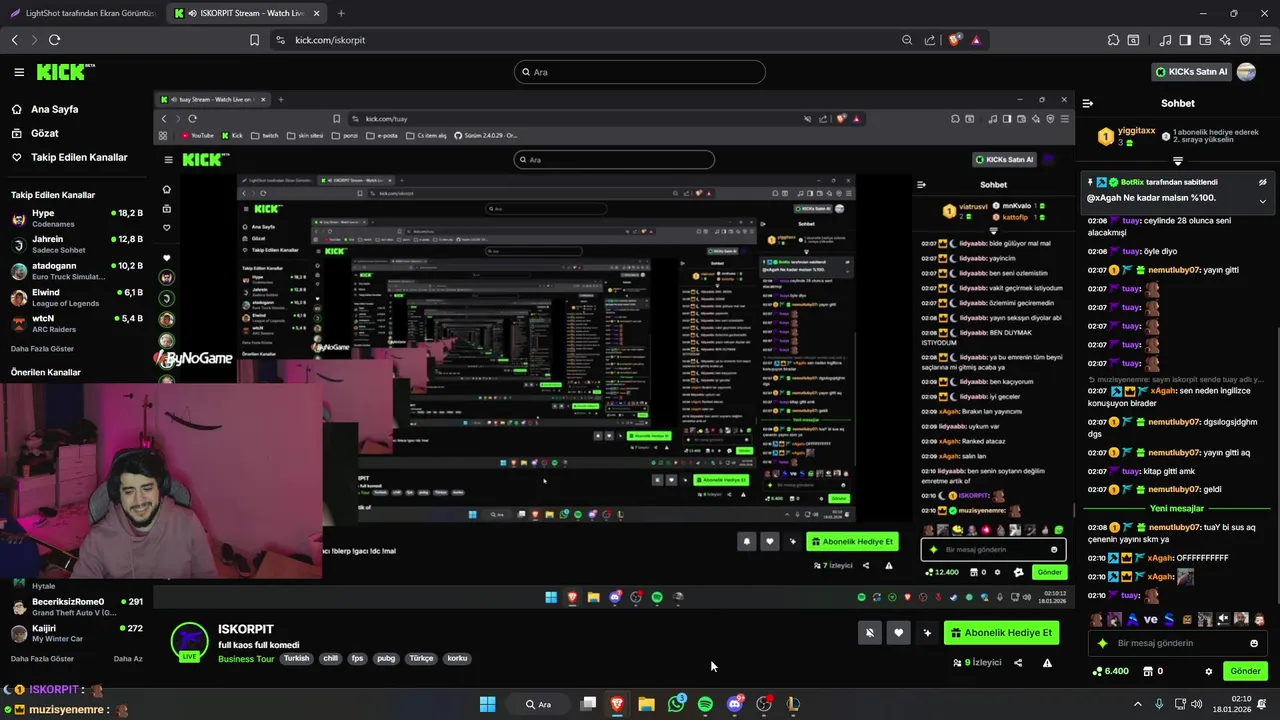Click KICKs Satın Al button
Viewport: 1280px width, 720px height.
(1191, 72)
